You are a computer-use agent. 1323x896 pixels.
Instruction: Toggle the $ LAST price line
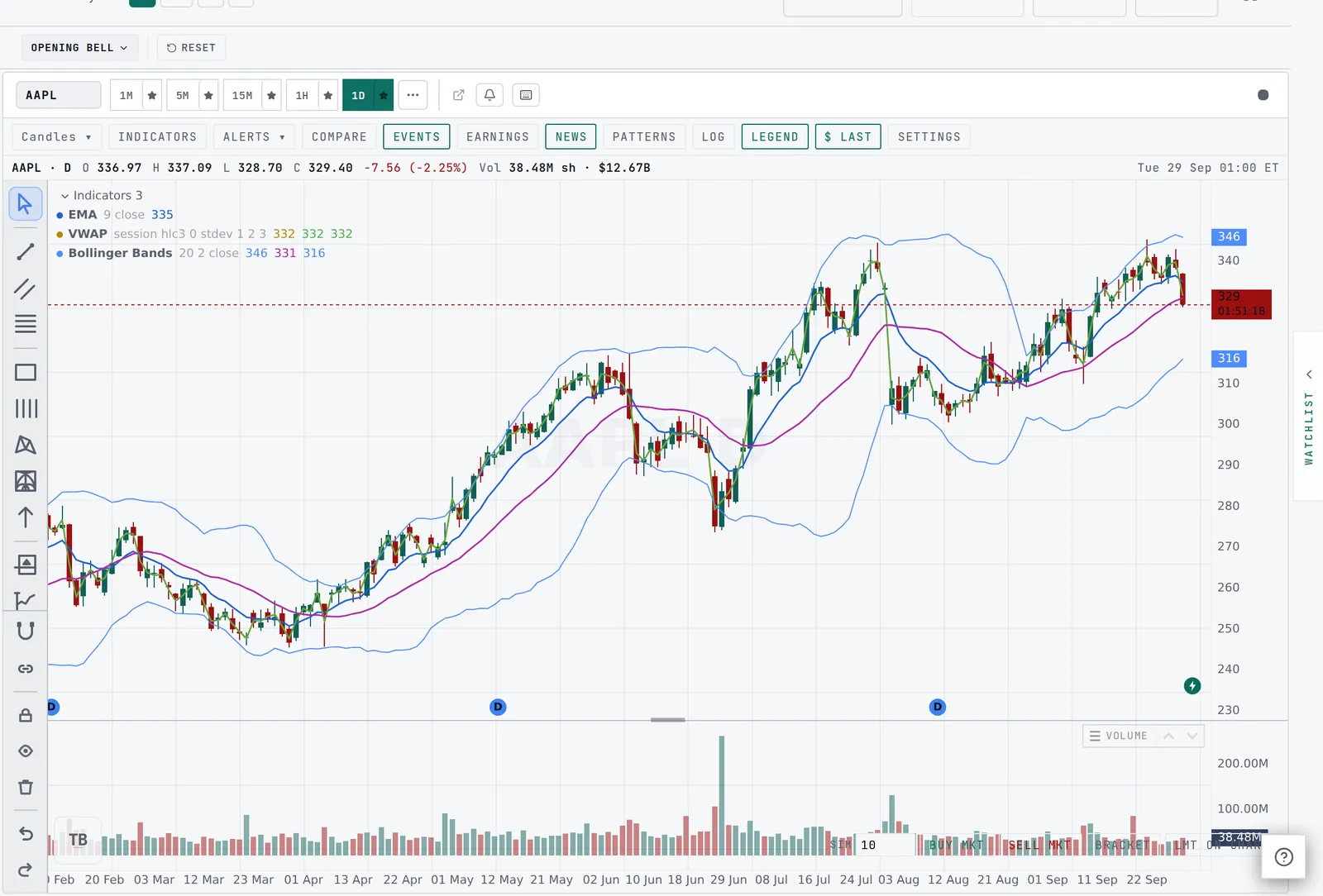(848, 136)
